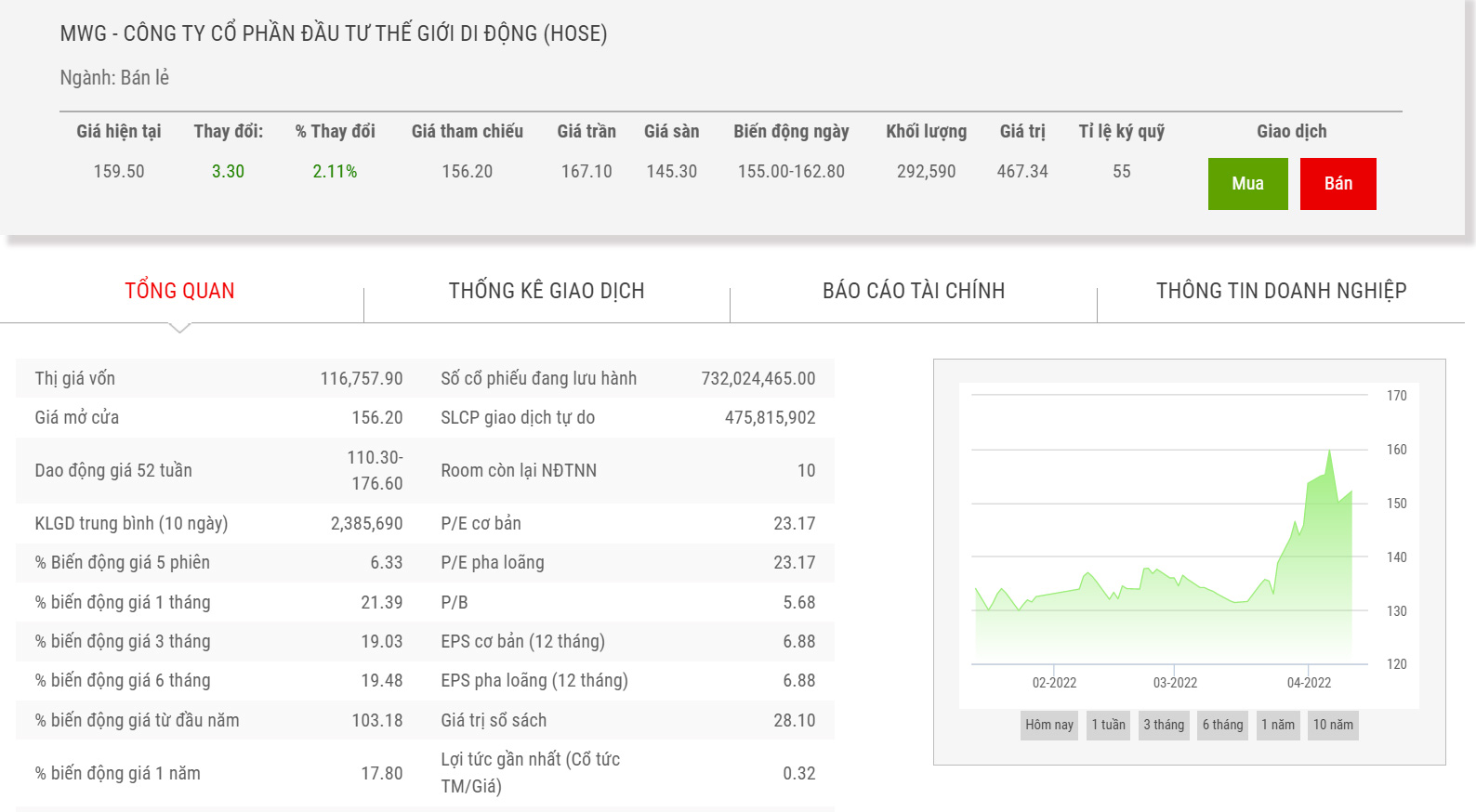Click the Ngành: Bán lẻ industry label
This screenshot has height=812, width=1476.
coord(114,78)
